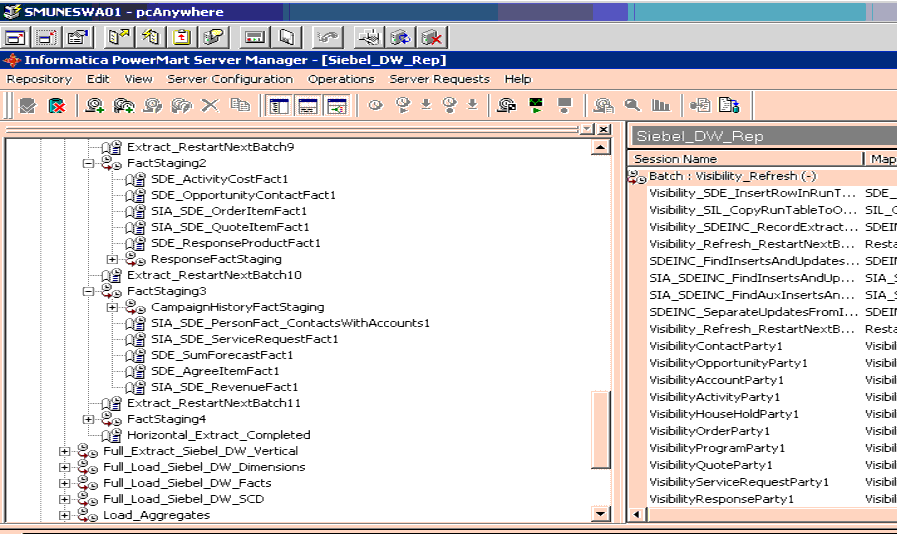
Task: Click the Copy toolbar icon
Action: click(240, 105)
